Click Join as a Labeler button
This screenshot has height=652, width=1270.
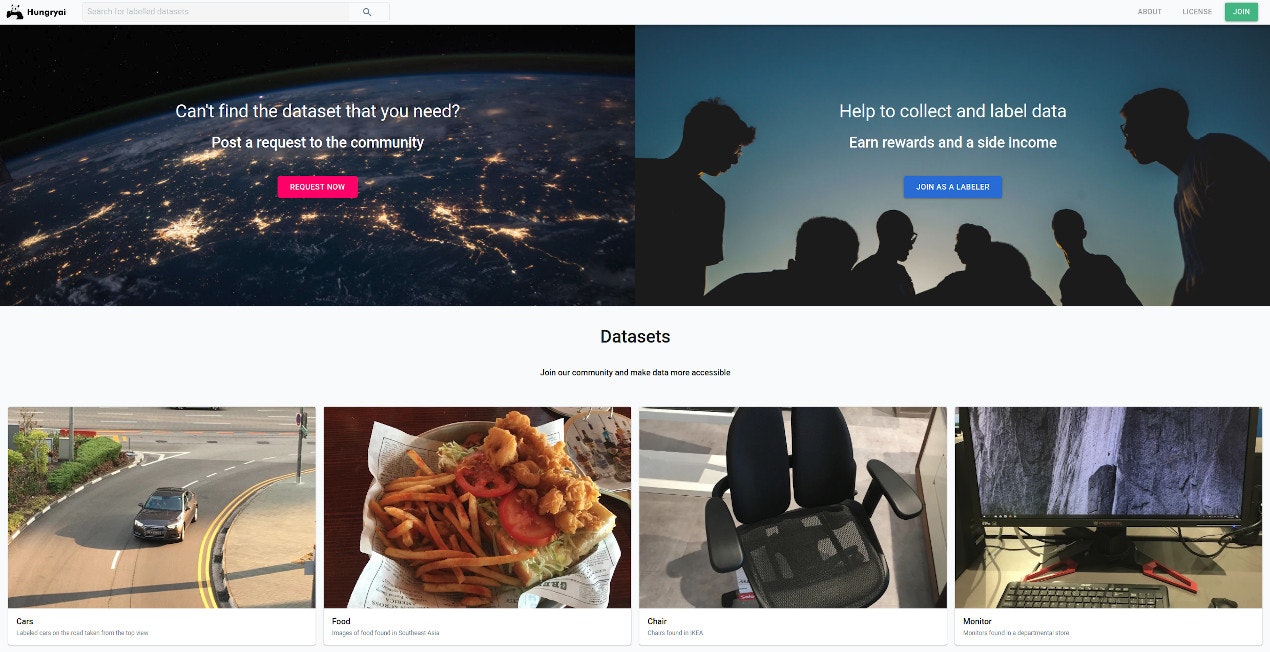coord(952,187)
